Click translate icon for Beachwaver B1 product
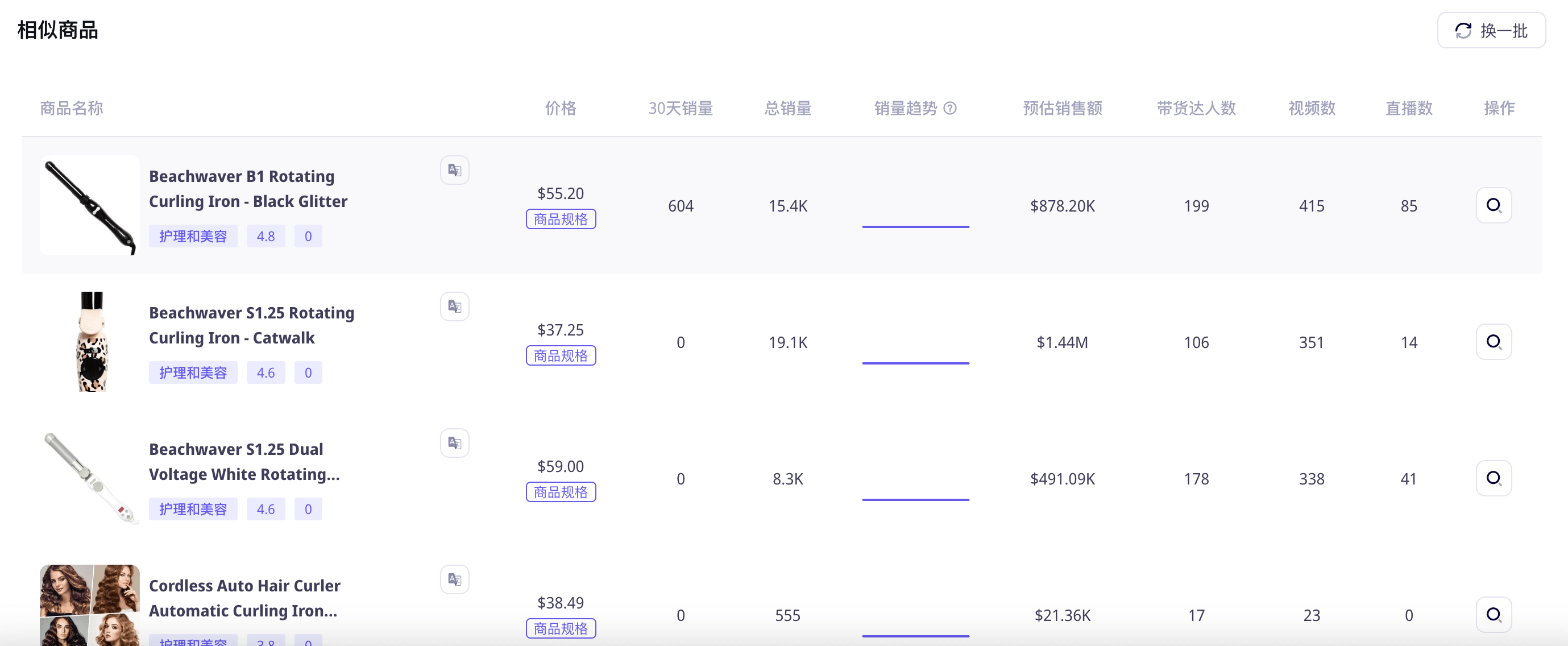The image size is (1568, 646). [455, 170]
